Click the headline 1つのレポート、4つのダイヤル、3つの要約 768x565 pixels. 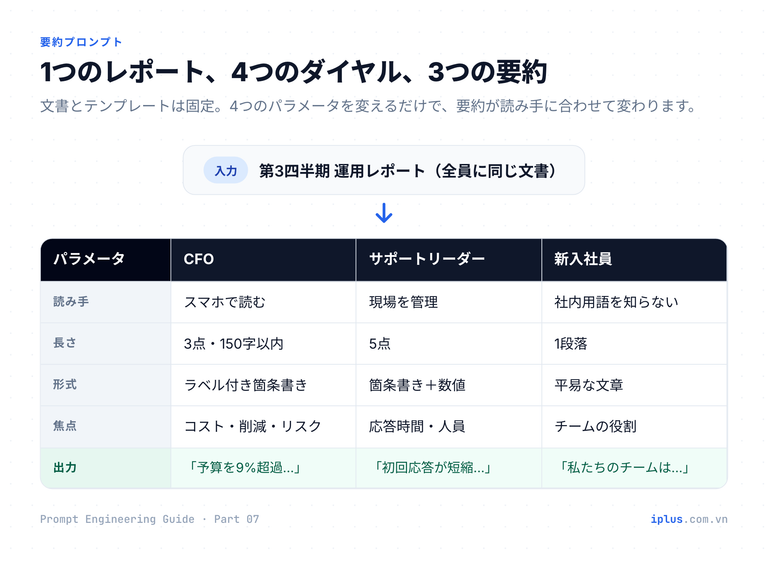(293, 71)
